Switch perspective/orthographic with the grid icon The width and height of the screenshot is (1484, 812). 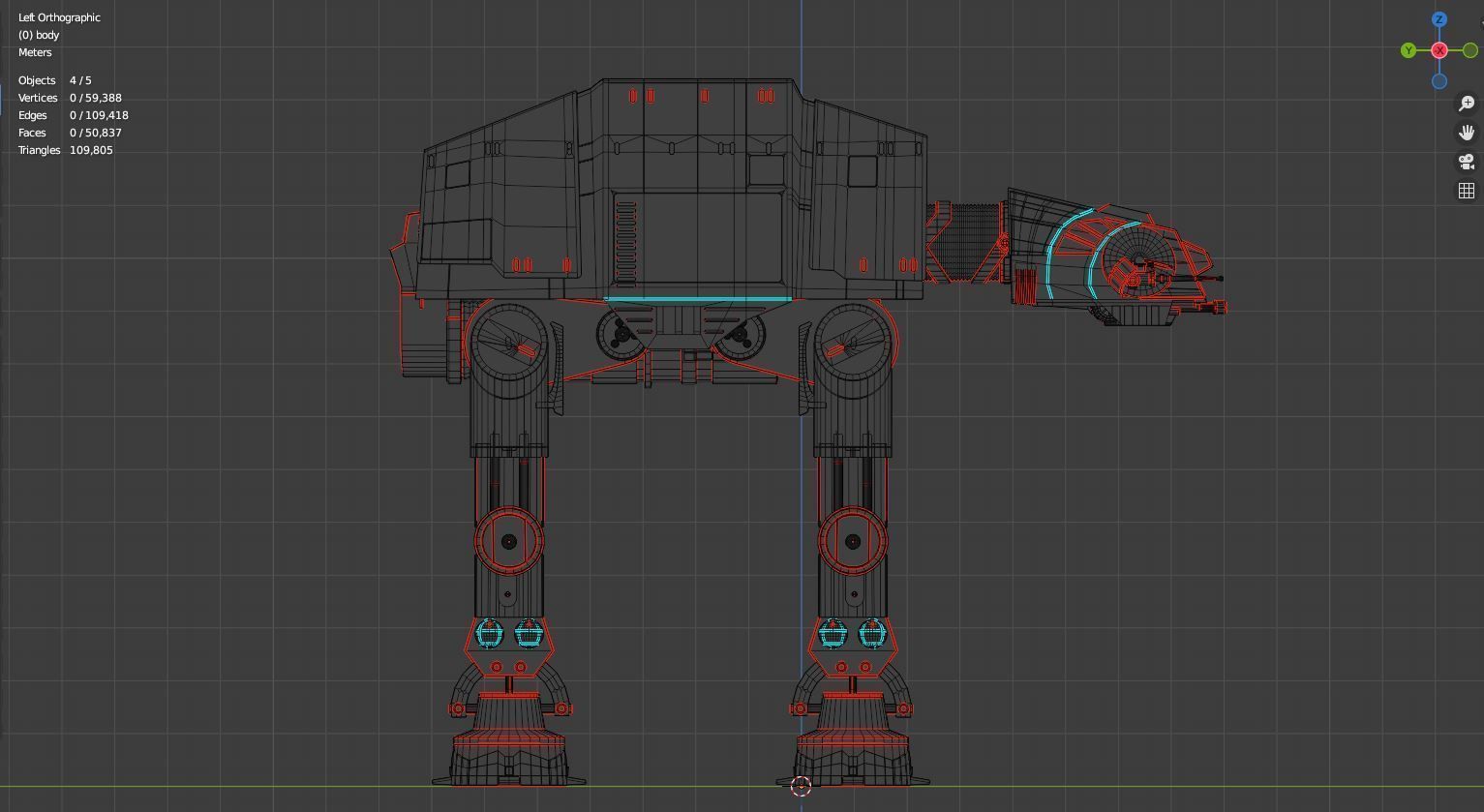tap(1467, 191)
